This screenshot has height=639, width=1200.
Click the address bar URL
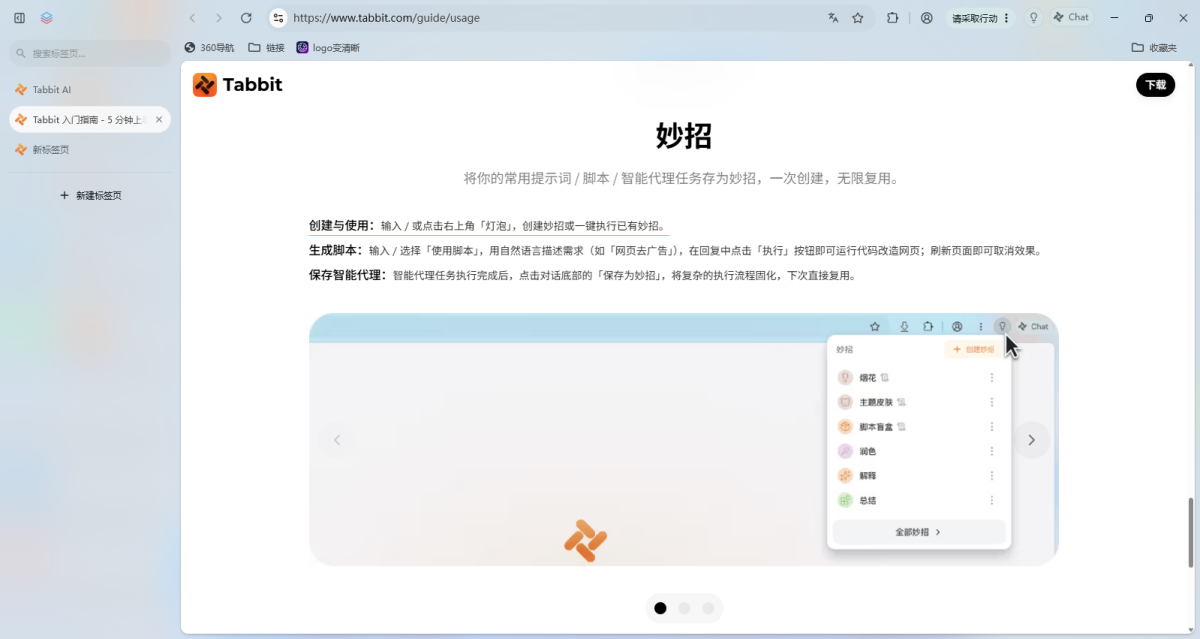(386, 18)
